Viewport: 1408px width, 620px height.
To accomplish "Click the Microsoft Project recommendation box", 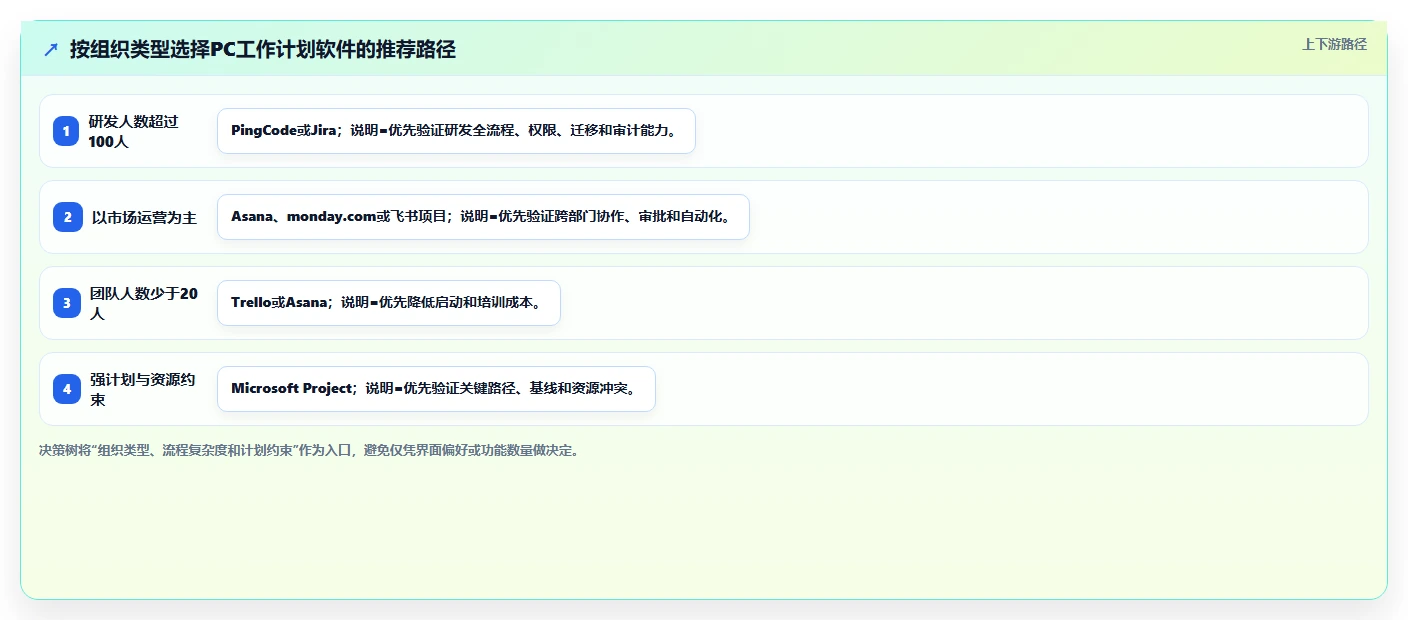I will [x=436, y=389].
